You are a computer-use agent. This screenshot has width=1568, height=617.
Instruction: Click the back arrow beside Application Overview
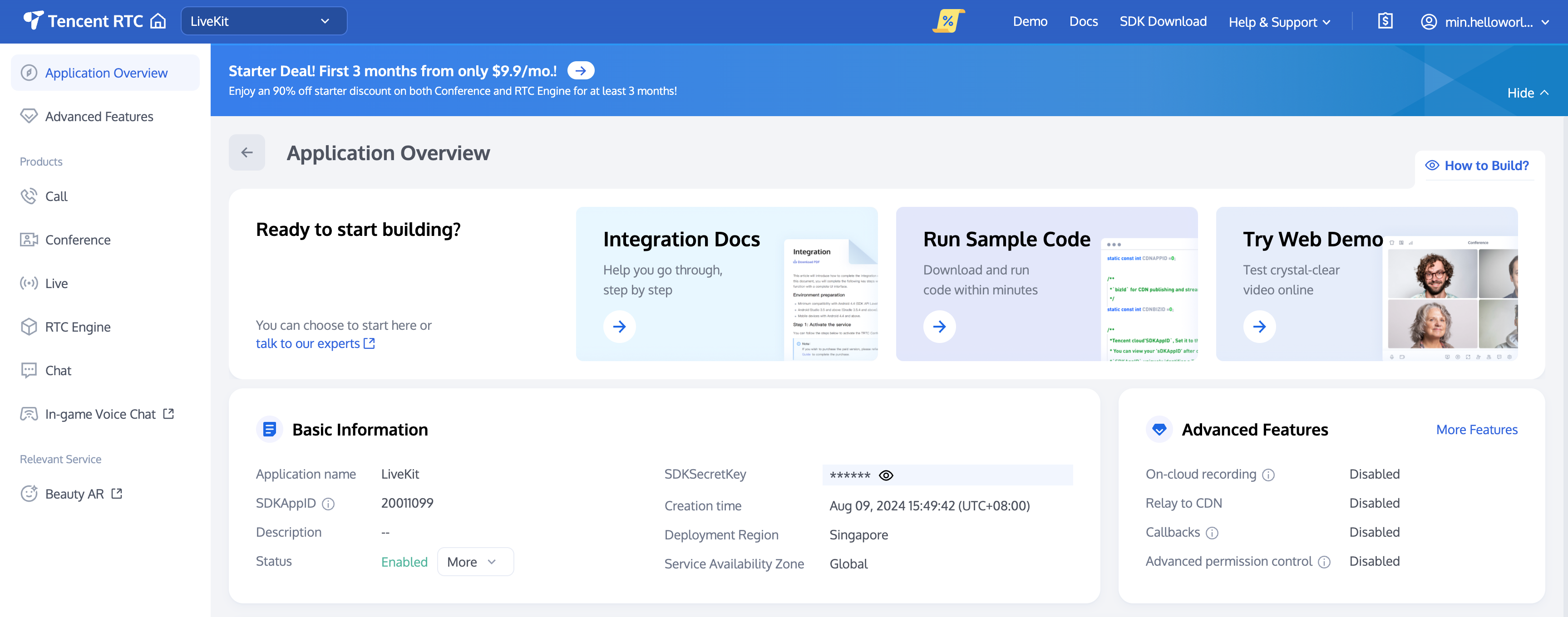pos(247,153)
